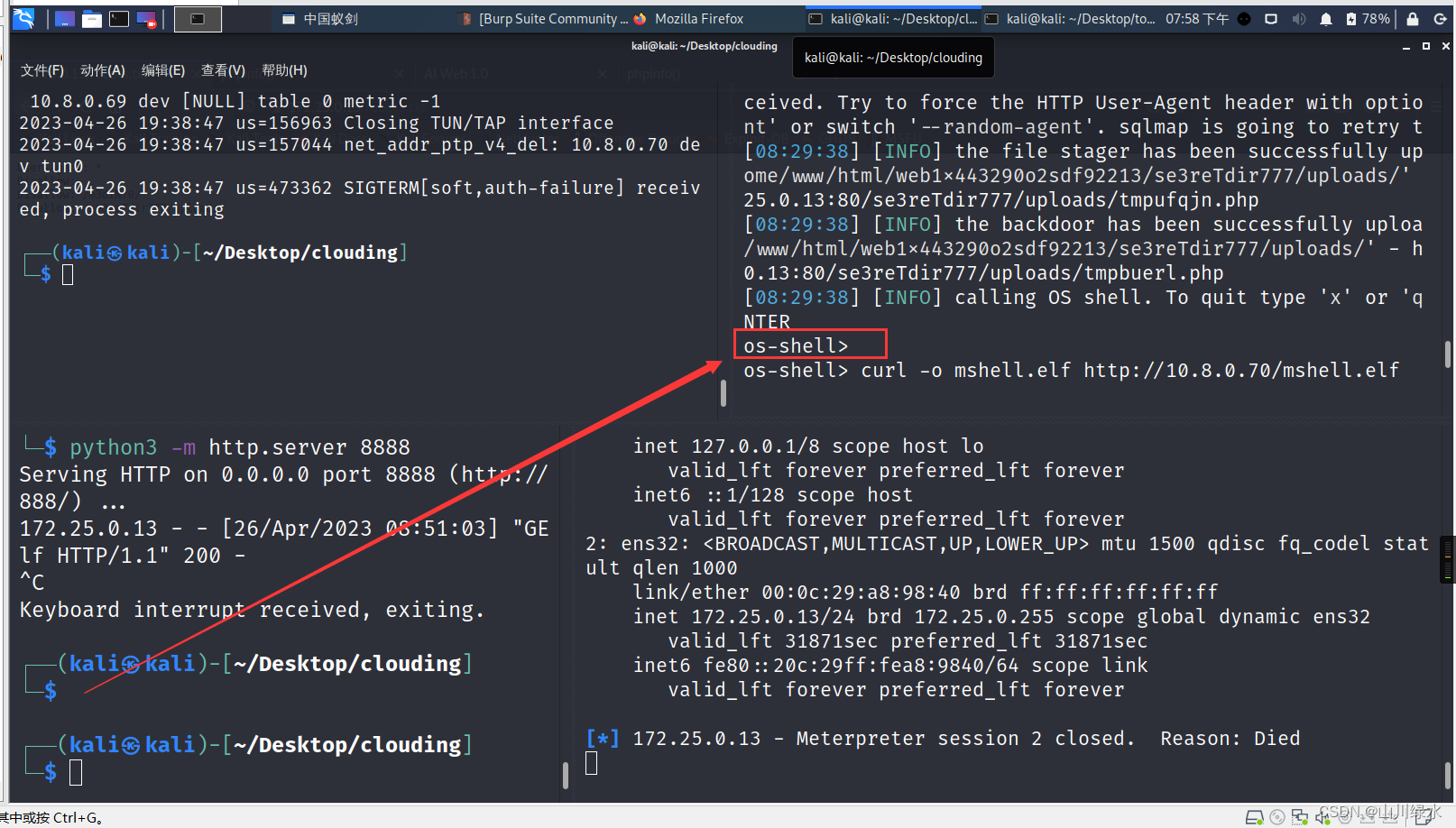Click the blue desktop launcher icon in the panel

[65, 19]
